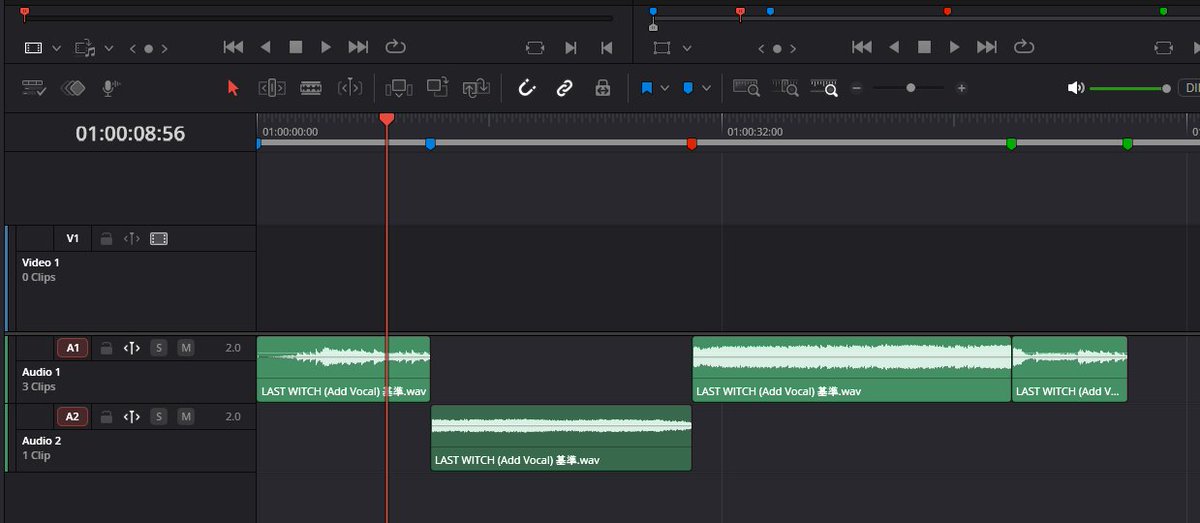Toggle timeline Snapping magnet icon
Image resolution: width=1200 pixels, height=523 pixels.
tap(526, 88)
